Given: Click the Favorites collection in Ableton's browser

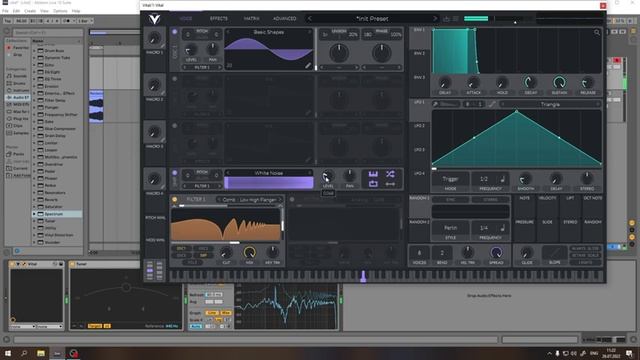Looking at the screenshot, I should click(x=18, y=47).
